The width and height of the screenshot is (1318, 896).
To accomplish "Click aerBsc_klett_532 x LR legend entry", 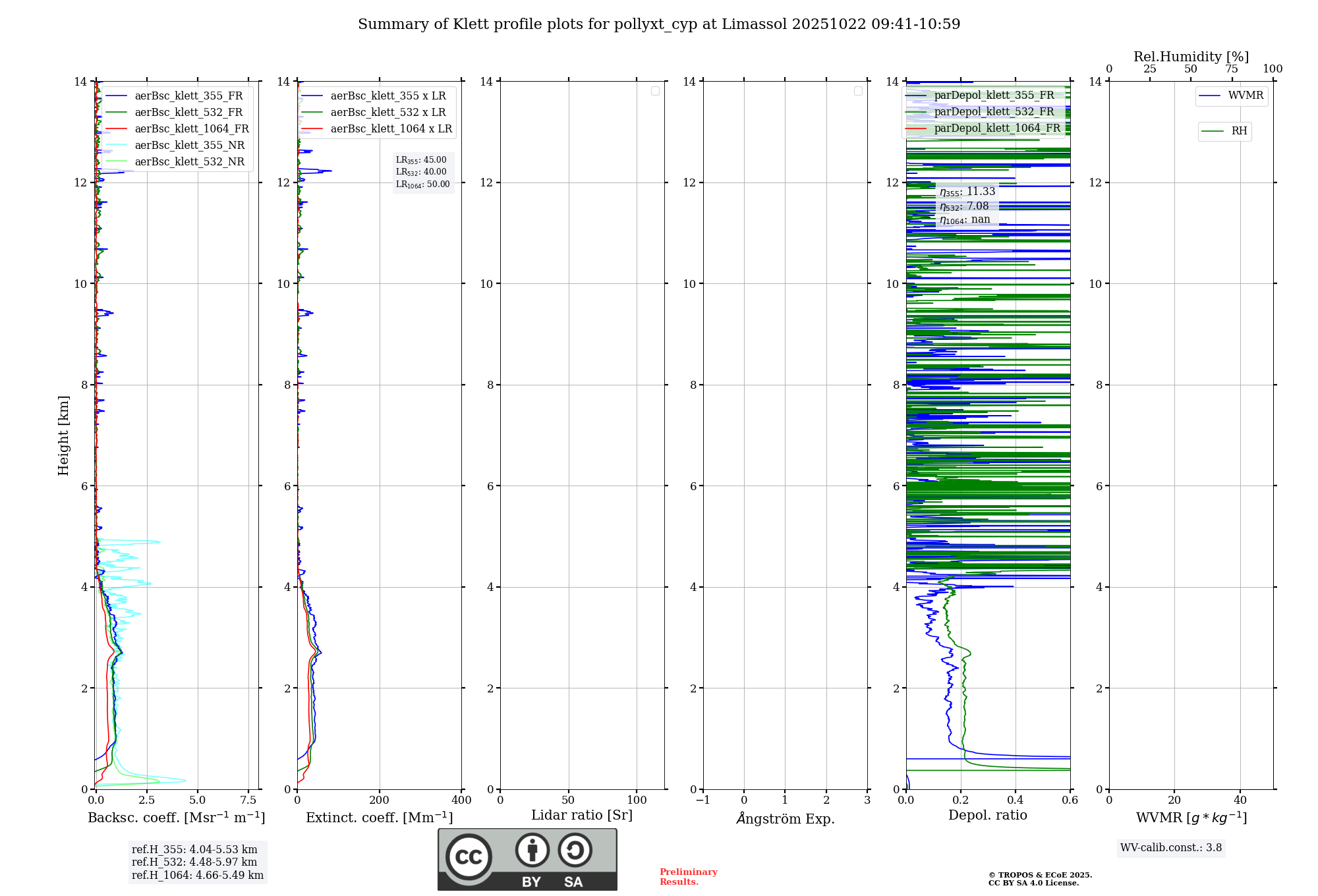I will click(387, 113).
